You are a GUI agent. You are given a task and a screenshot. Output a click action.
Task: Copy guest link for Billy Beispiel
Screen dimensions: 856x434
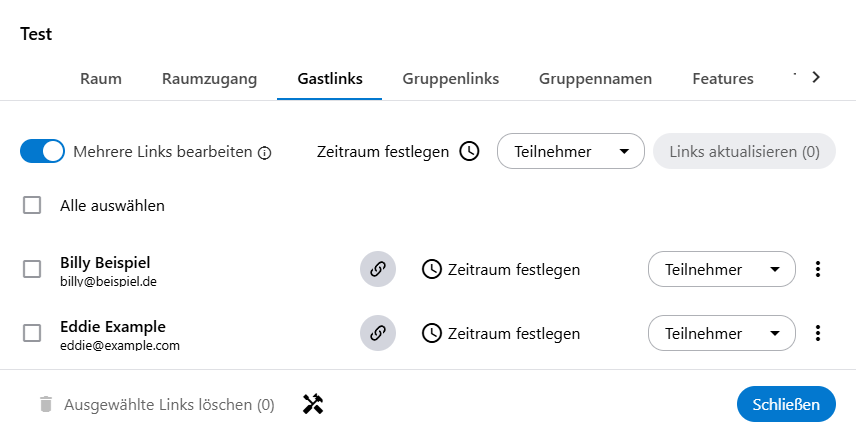(x=378, y=269)
